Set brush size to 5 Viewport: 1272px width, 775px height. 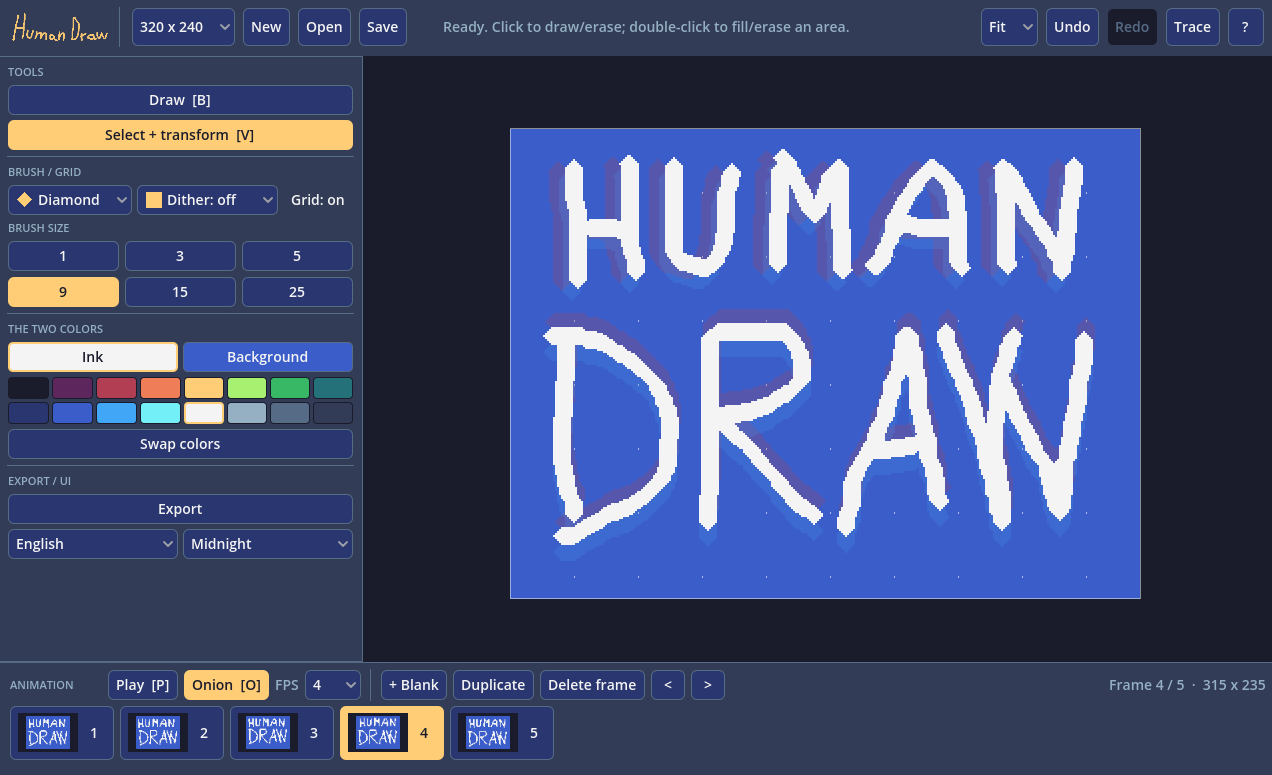[x=297, y=256]
